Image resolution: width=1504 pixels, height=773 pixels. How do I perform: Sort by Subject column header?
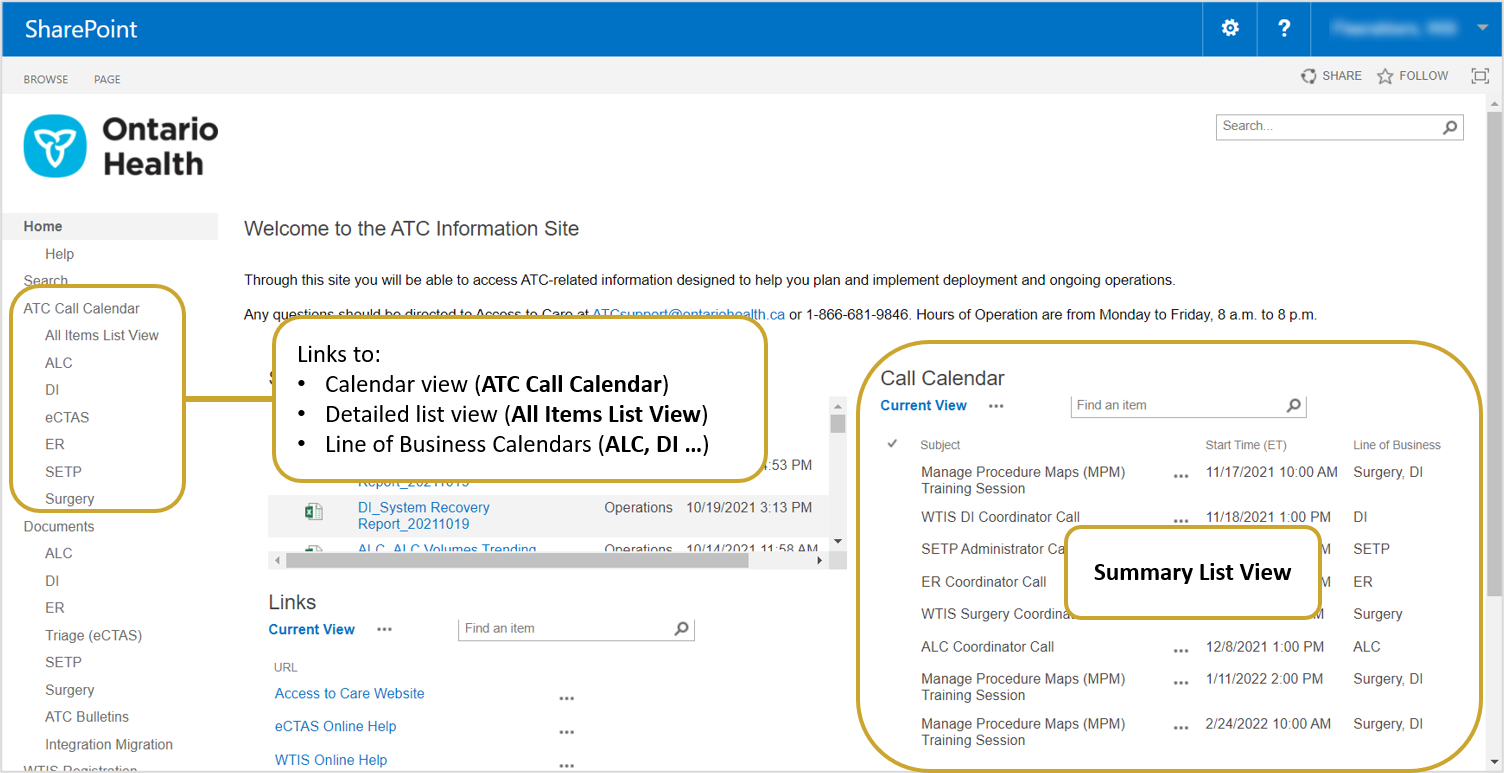click(x=940, y=445)
